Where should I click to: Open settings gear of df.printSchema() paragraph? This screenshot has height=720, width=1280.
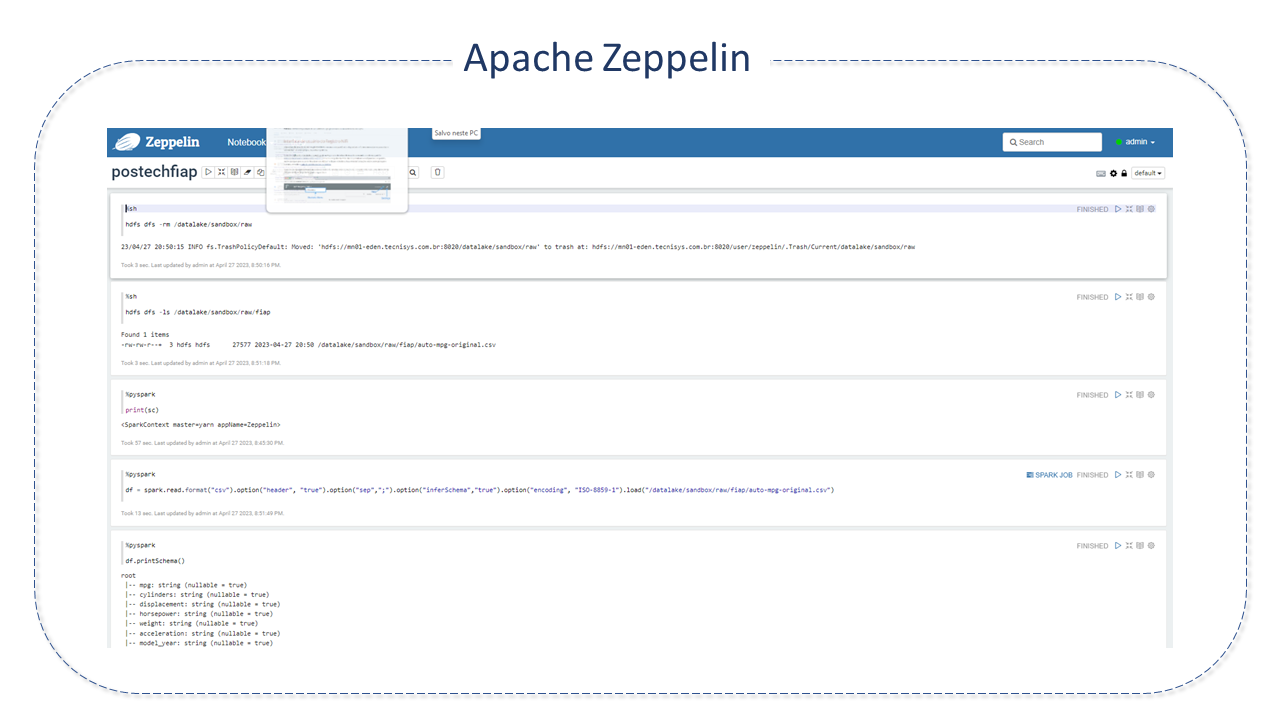[1151, 546]
